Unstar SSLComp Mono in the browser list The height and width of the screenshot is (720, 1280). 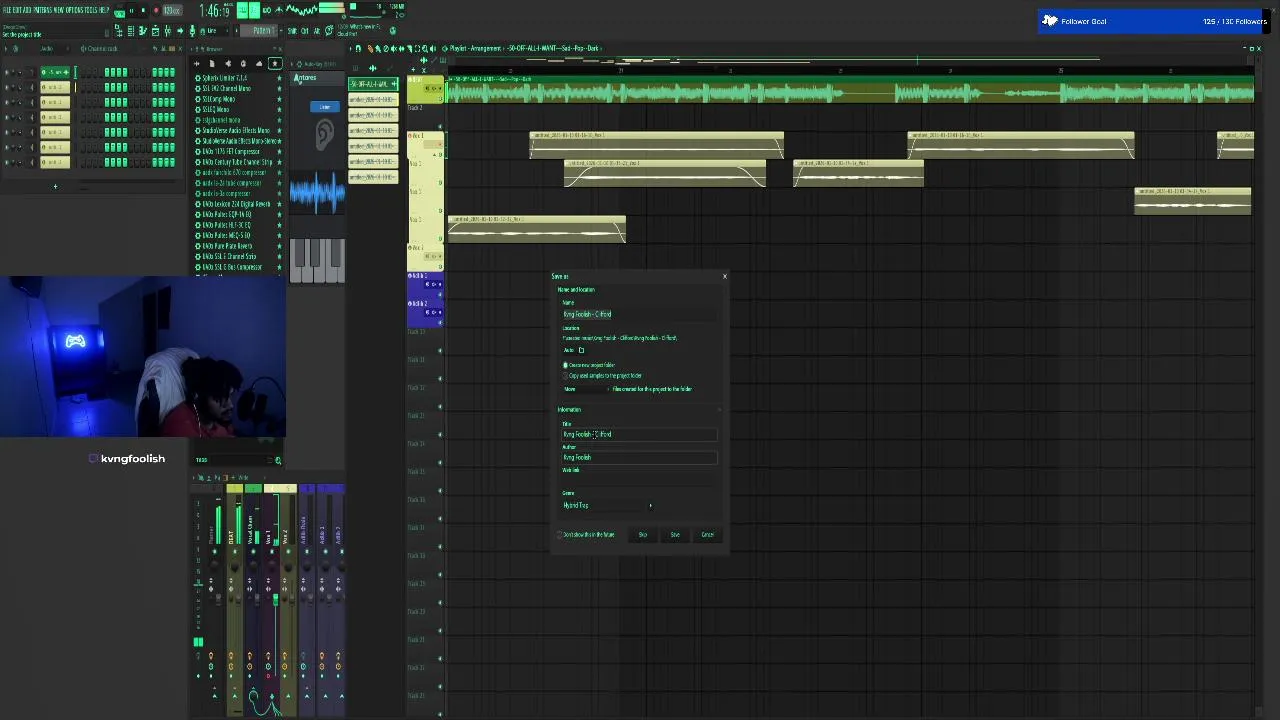click(x=279, y=99)
